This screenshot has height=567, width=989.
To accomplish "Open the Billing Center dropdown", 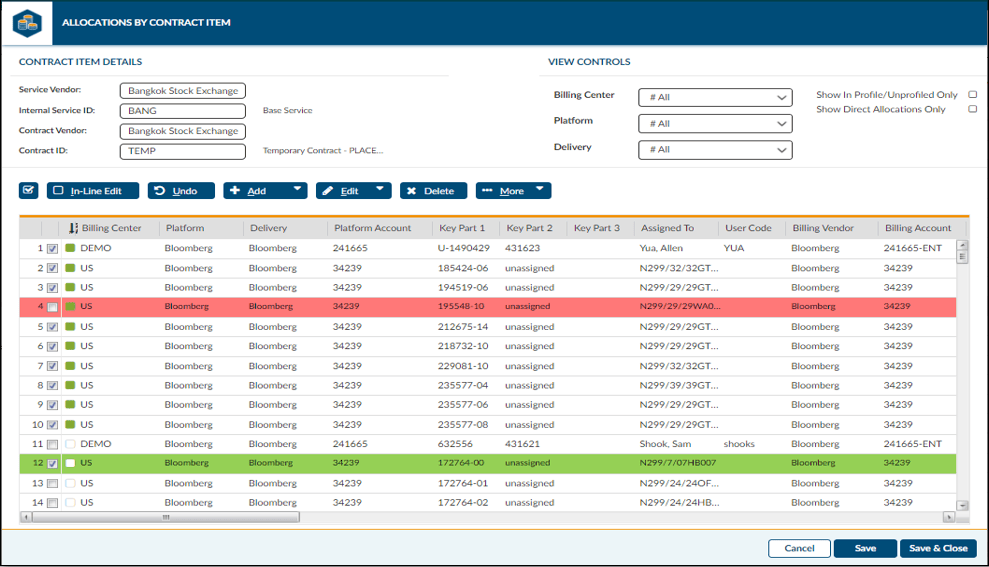I will [x=715, y=97].
